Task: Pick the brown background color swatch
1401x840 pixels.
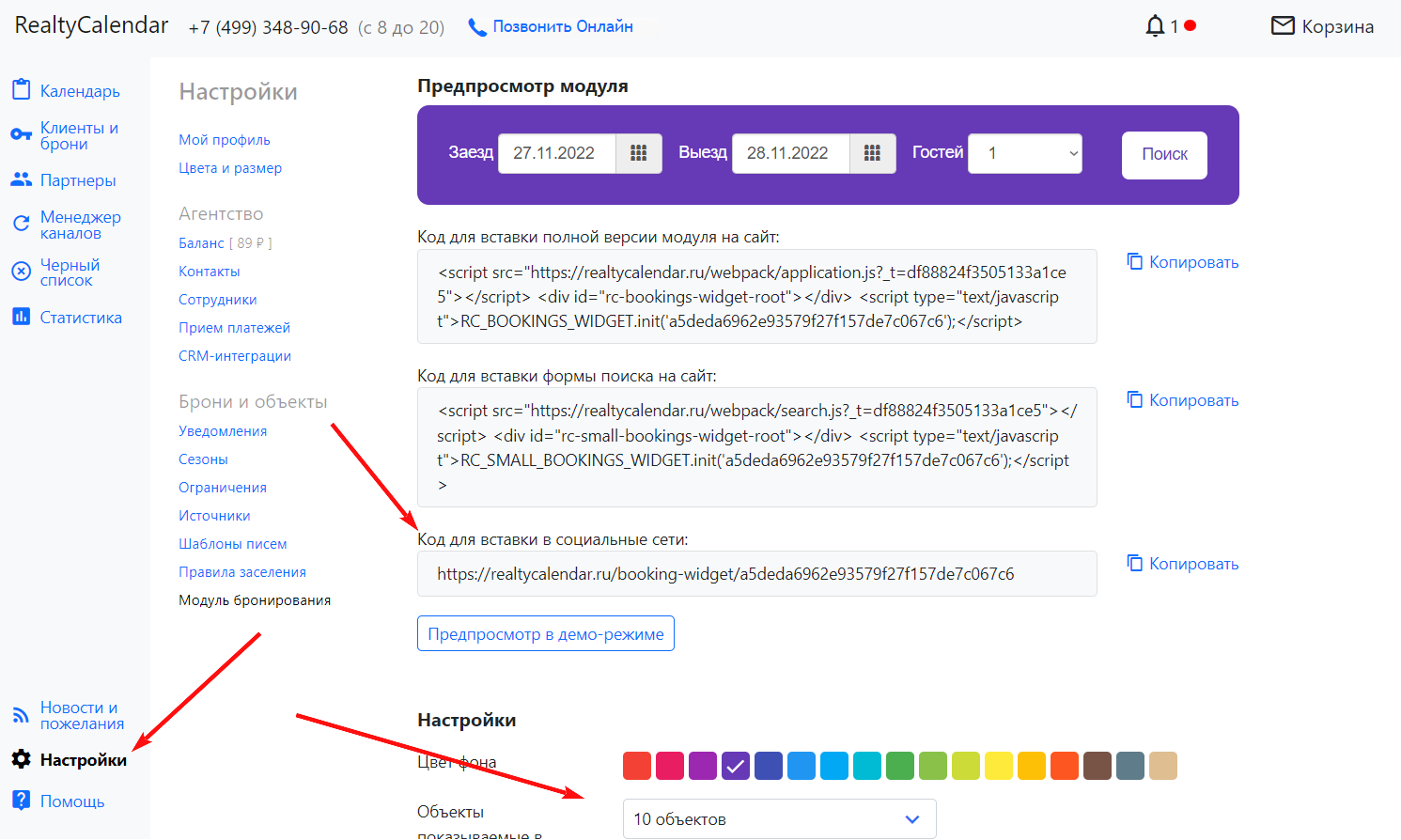Action: [1097, 766]
